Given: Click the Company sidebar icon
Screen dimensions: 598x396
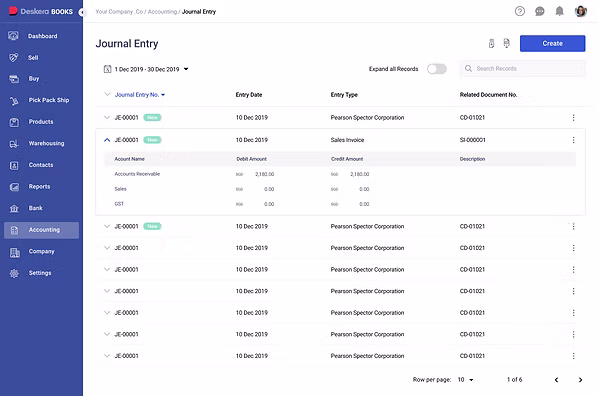Looking at the screenshot, I should [14, 252].
